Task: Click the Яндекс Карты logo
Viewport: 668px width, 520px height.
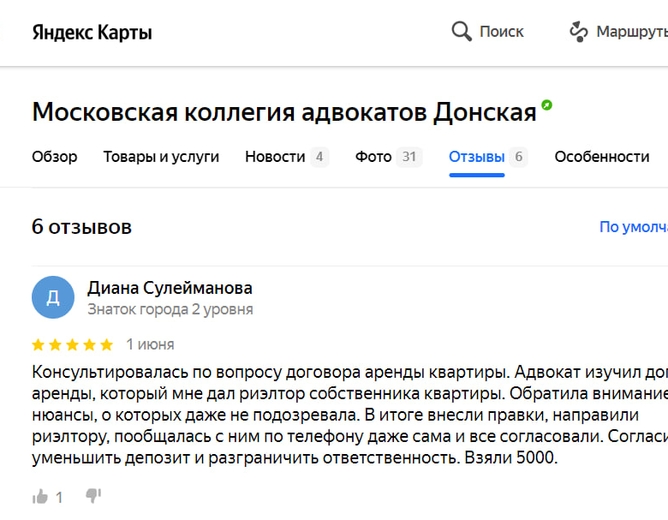Action: (92, 32)
